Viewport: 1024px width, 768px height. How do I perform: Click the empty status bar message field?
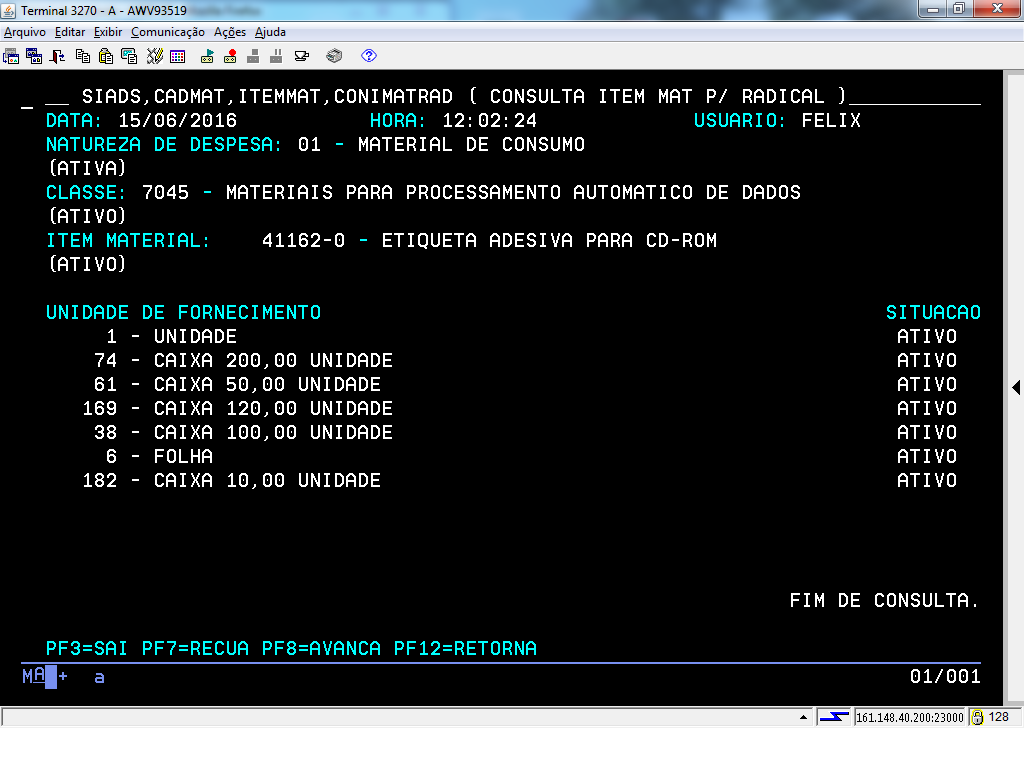[x=407, y=718]
